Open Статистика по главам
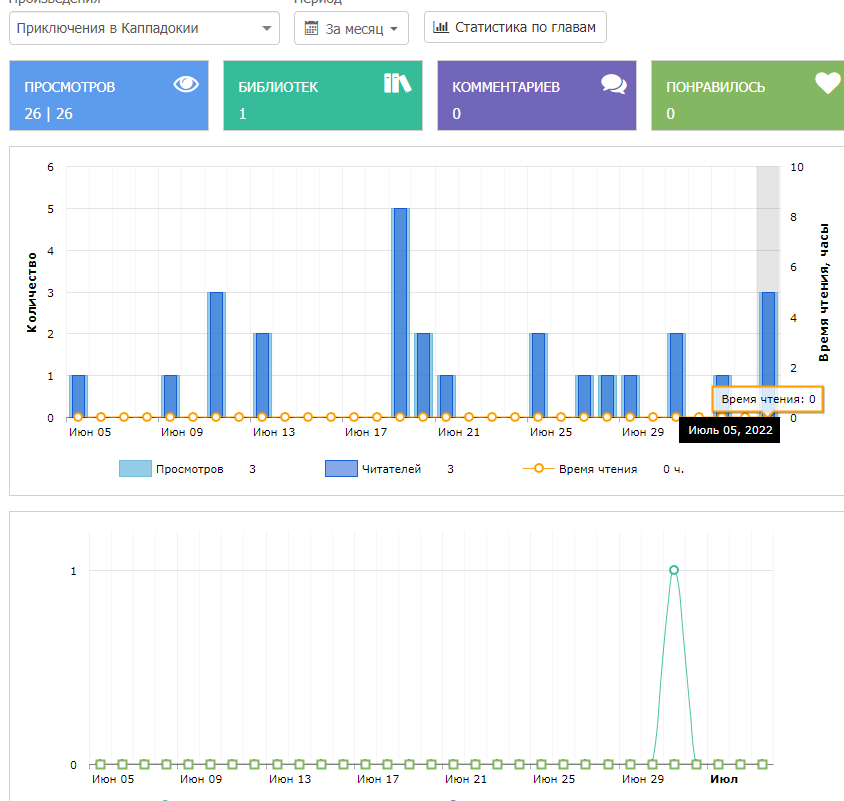 coord(515,27)
